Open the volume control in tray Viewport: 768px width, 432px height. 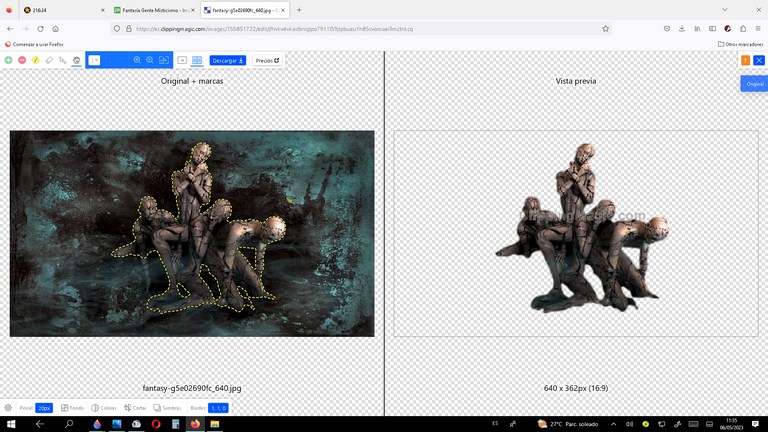pyautogui.click(x=629, y=424)
